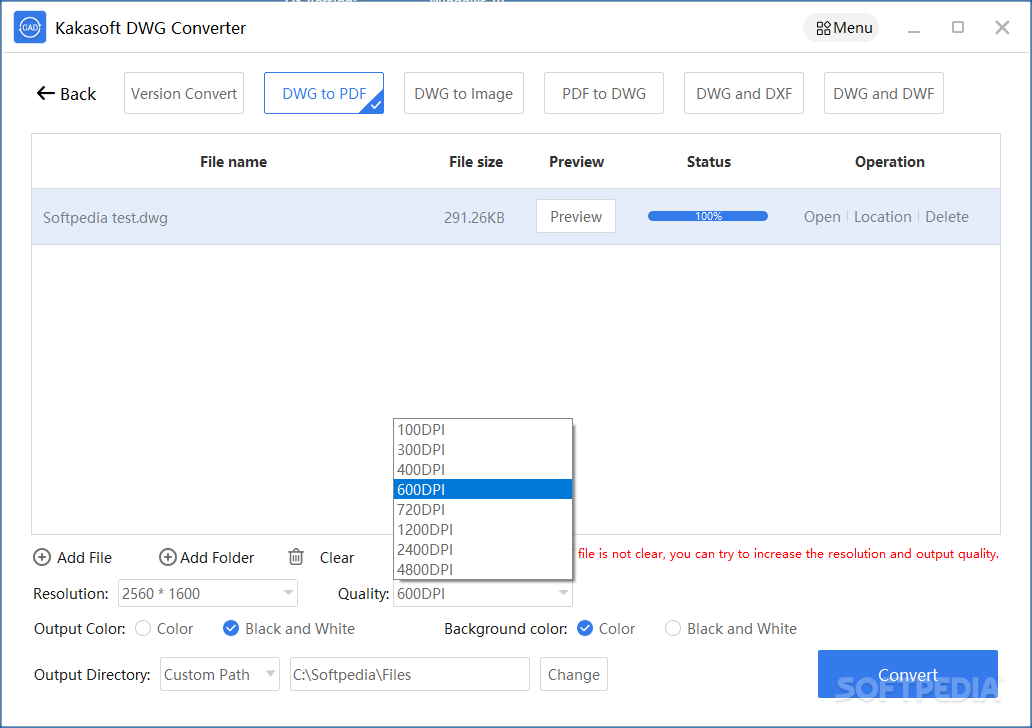Click the C:\Softpedia\Files path field
The height and width of the screenshot is (728, 1032).
click(409, 675)
